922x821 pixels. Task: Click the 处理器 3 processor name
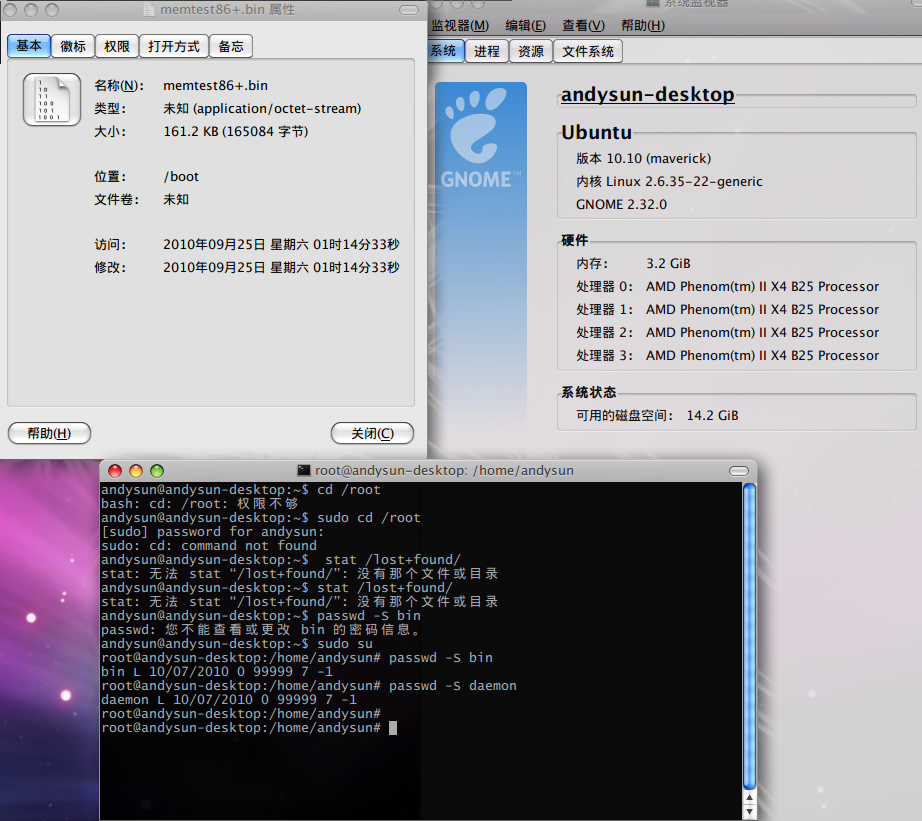point(762,355)
